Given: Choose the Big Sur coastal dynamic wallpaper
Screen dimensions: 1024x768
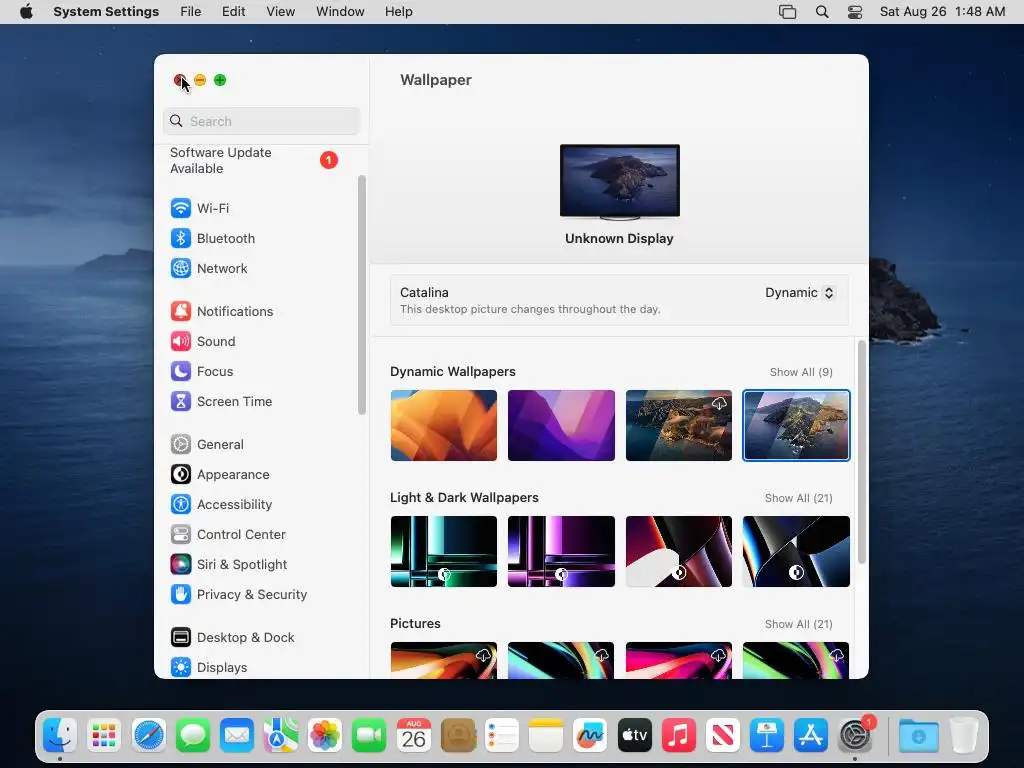Looking at the screenshot, I should 679,426.
